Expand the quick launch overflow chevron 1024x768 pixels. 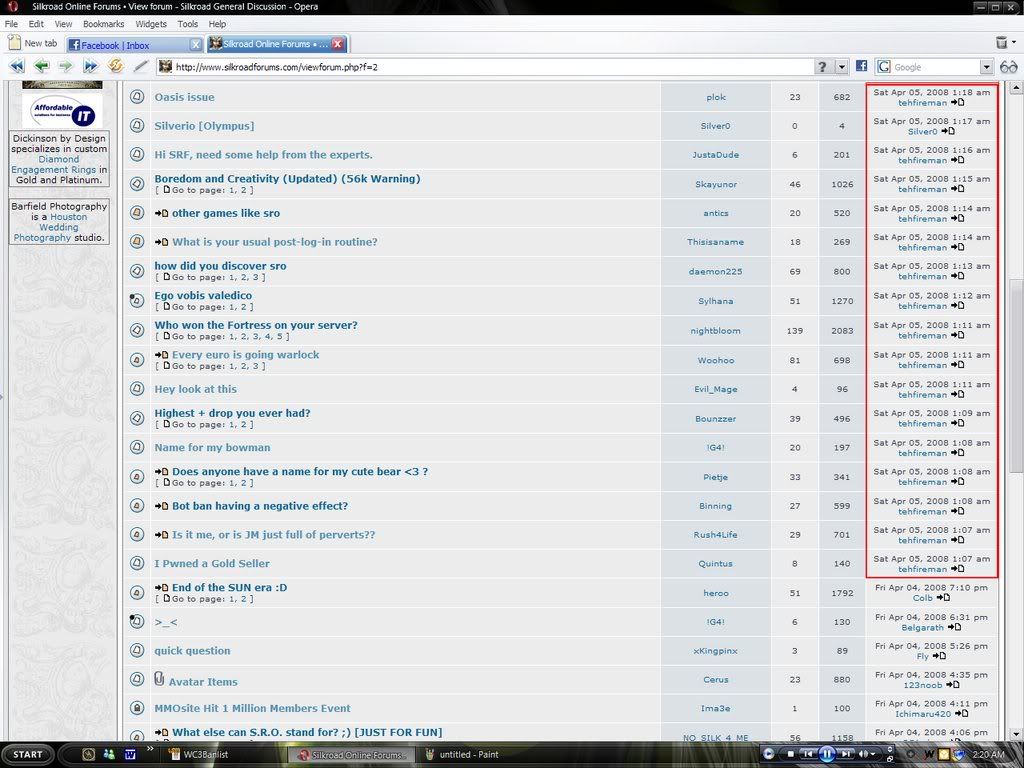[x=150, y=749]
